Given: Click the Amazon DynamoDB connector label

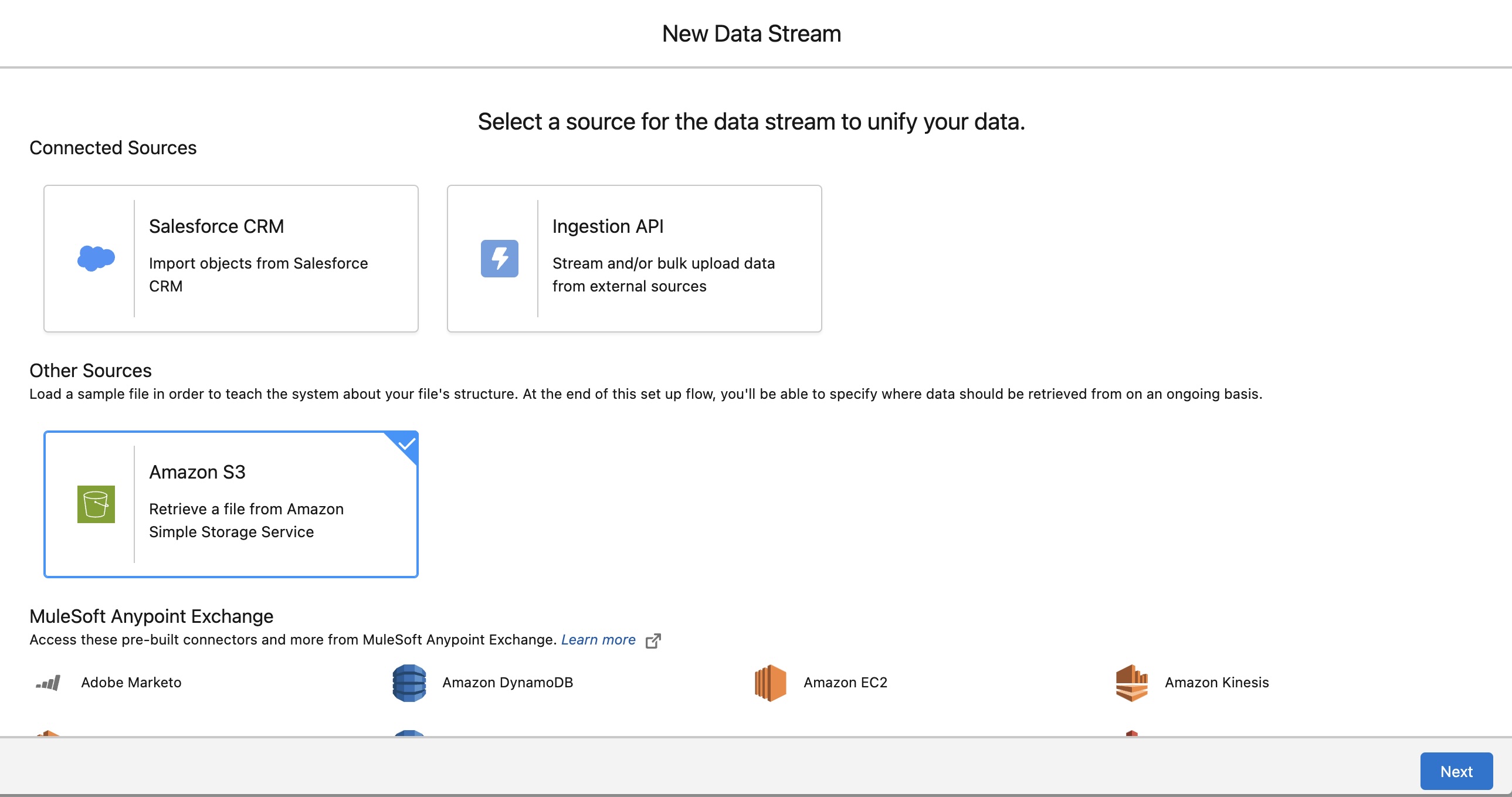Looking at the screenshot, I should click(x=508, y=683).
